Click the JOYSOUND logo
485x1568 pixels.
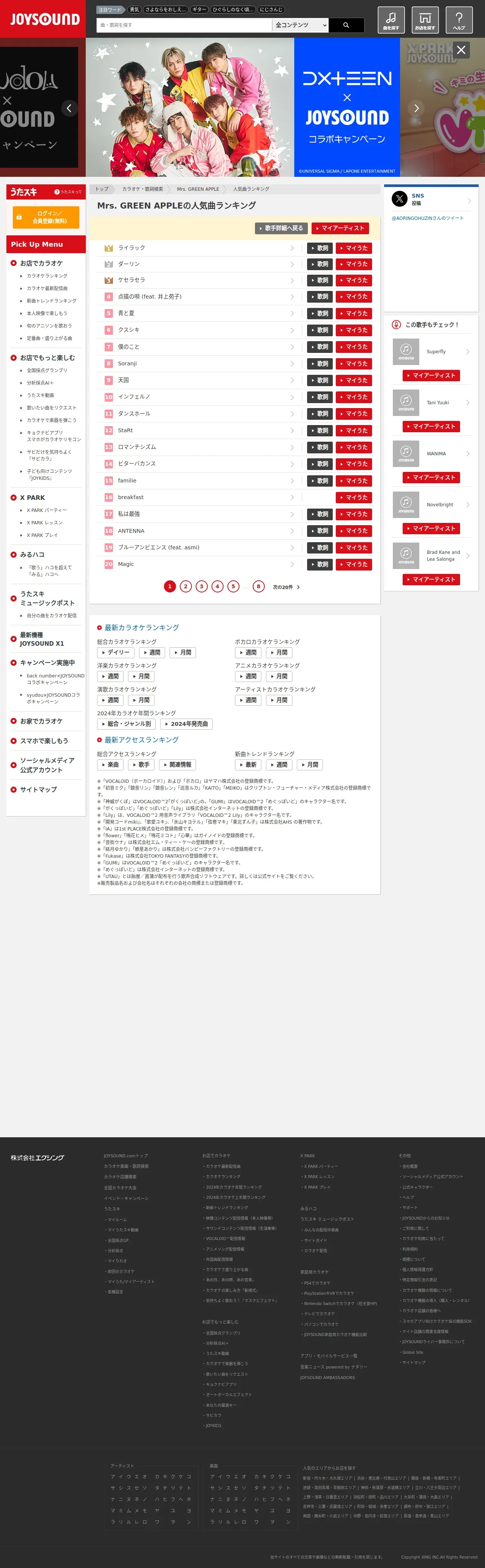coord(45,19)
